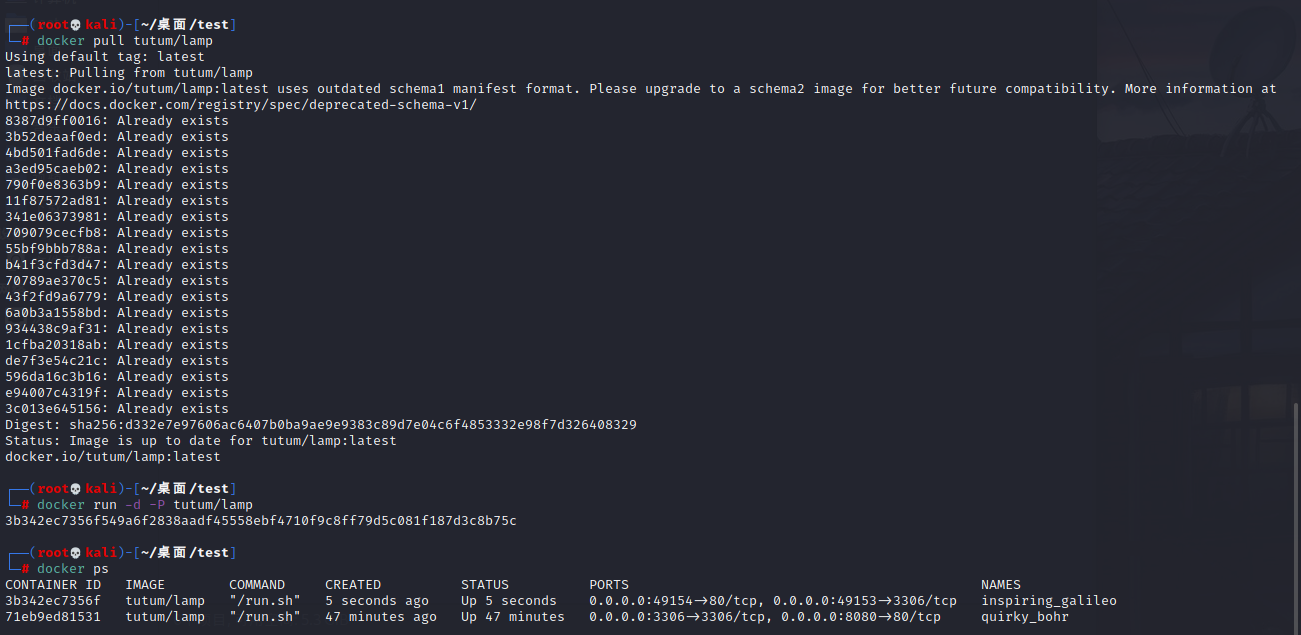The image size is (1301, 635).
Task: Select container ID 3b342ec7356f
Action: (53, 601)
